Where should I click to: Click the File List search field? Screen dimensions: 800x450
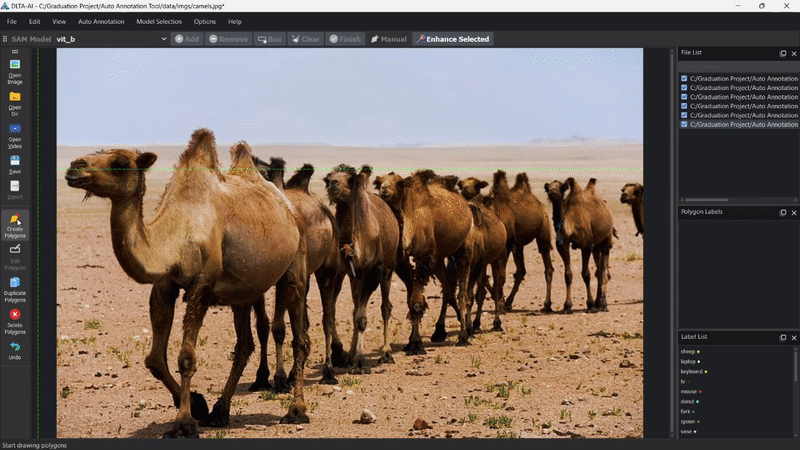click(x=738, y=67)
